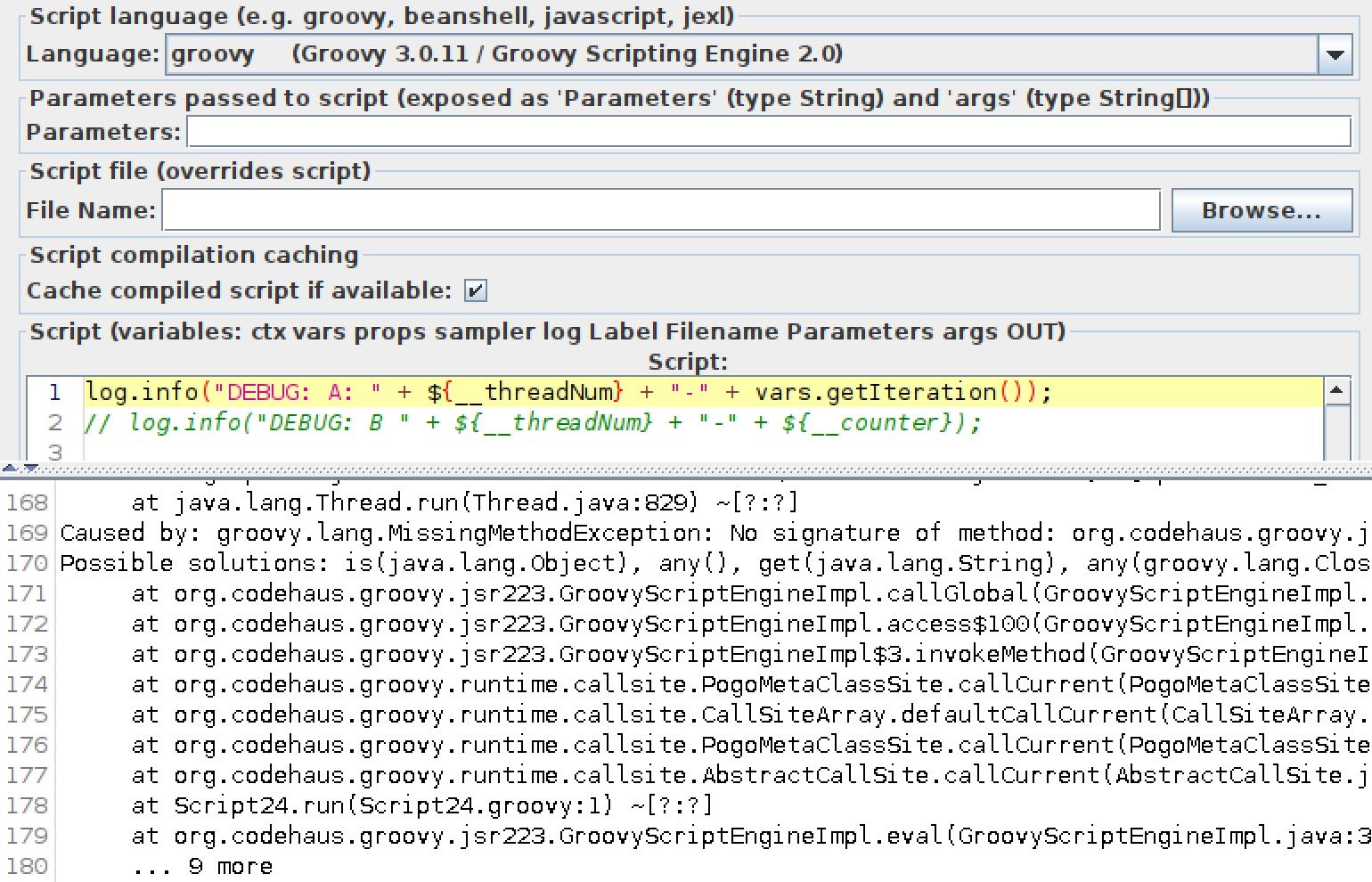
Task: Click line number 1 in script gutter
Action: point(55,393)
